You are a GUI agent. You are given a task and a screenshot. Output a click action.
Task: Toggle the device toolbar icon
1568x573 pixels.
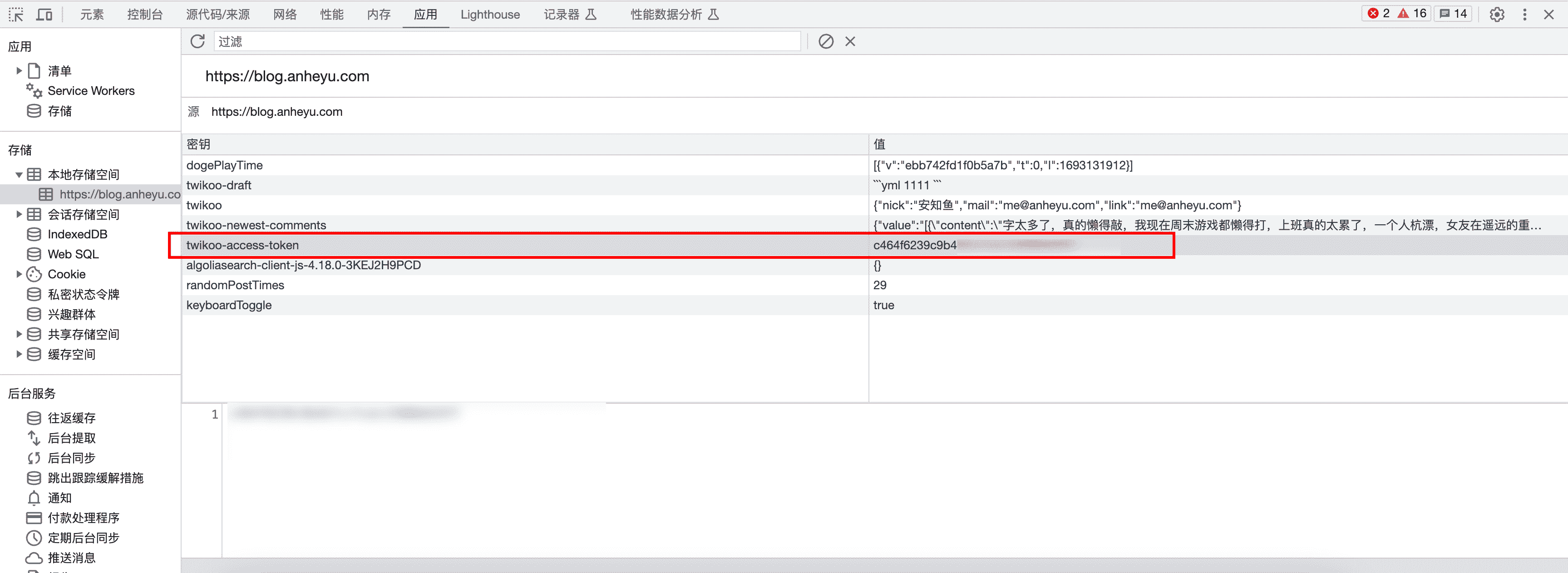point(44,14)
